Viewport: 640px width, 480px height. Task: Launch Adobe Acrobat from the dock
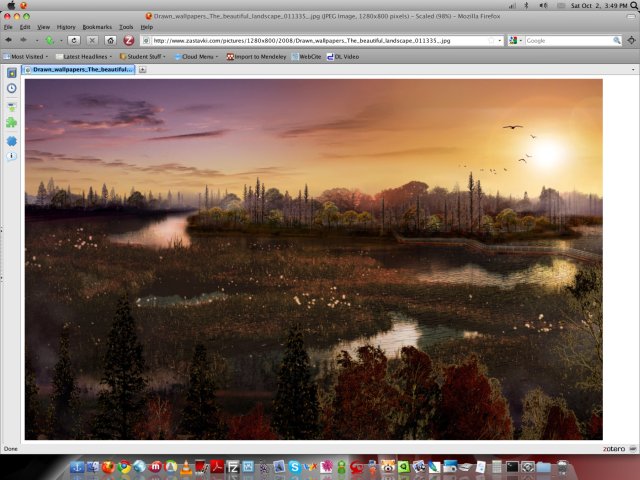(x=217, y=467)
